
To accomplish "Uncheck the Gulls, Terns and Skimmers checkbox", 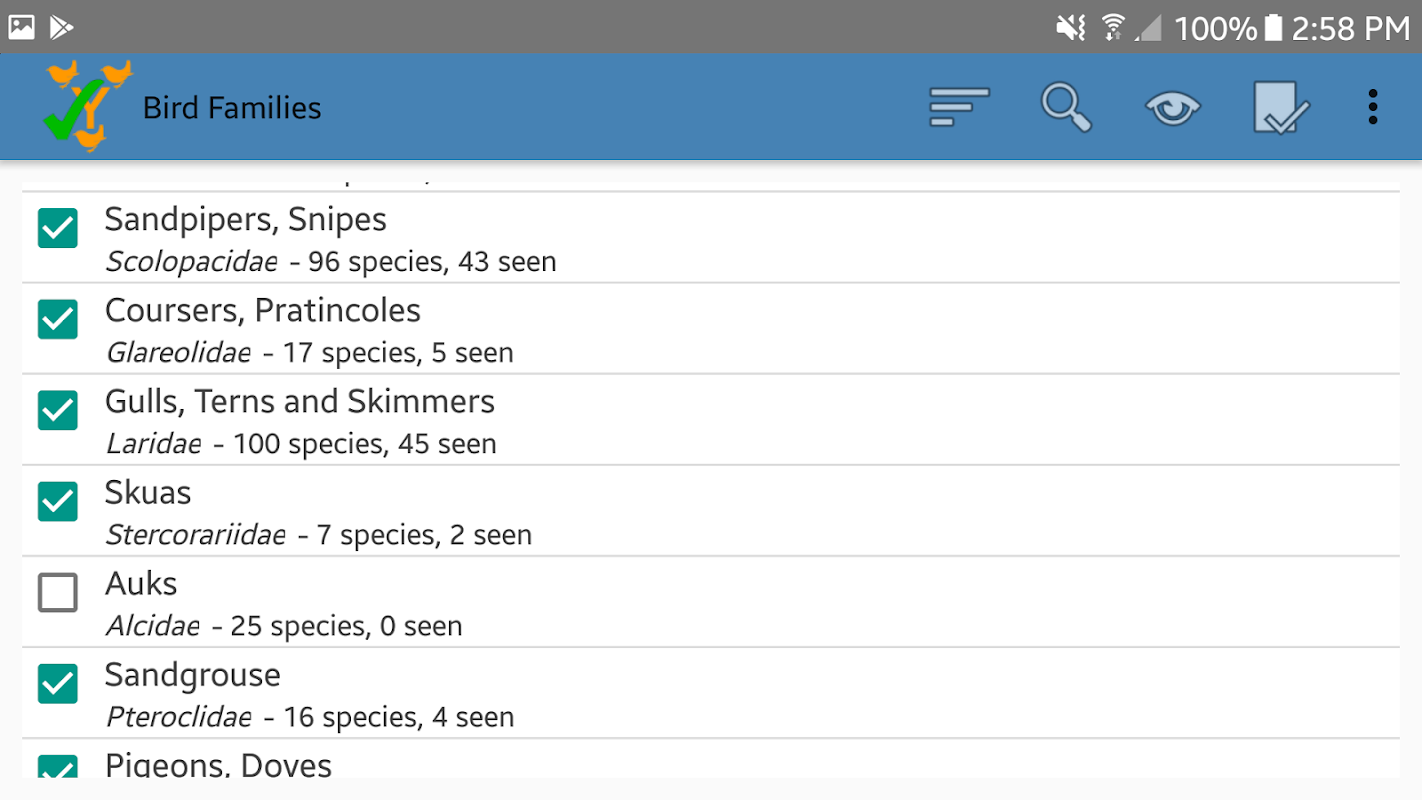I will pos(58,410).
